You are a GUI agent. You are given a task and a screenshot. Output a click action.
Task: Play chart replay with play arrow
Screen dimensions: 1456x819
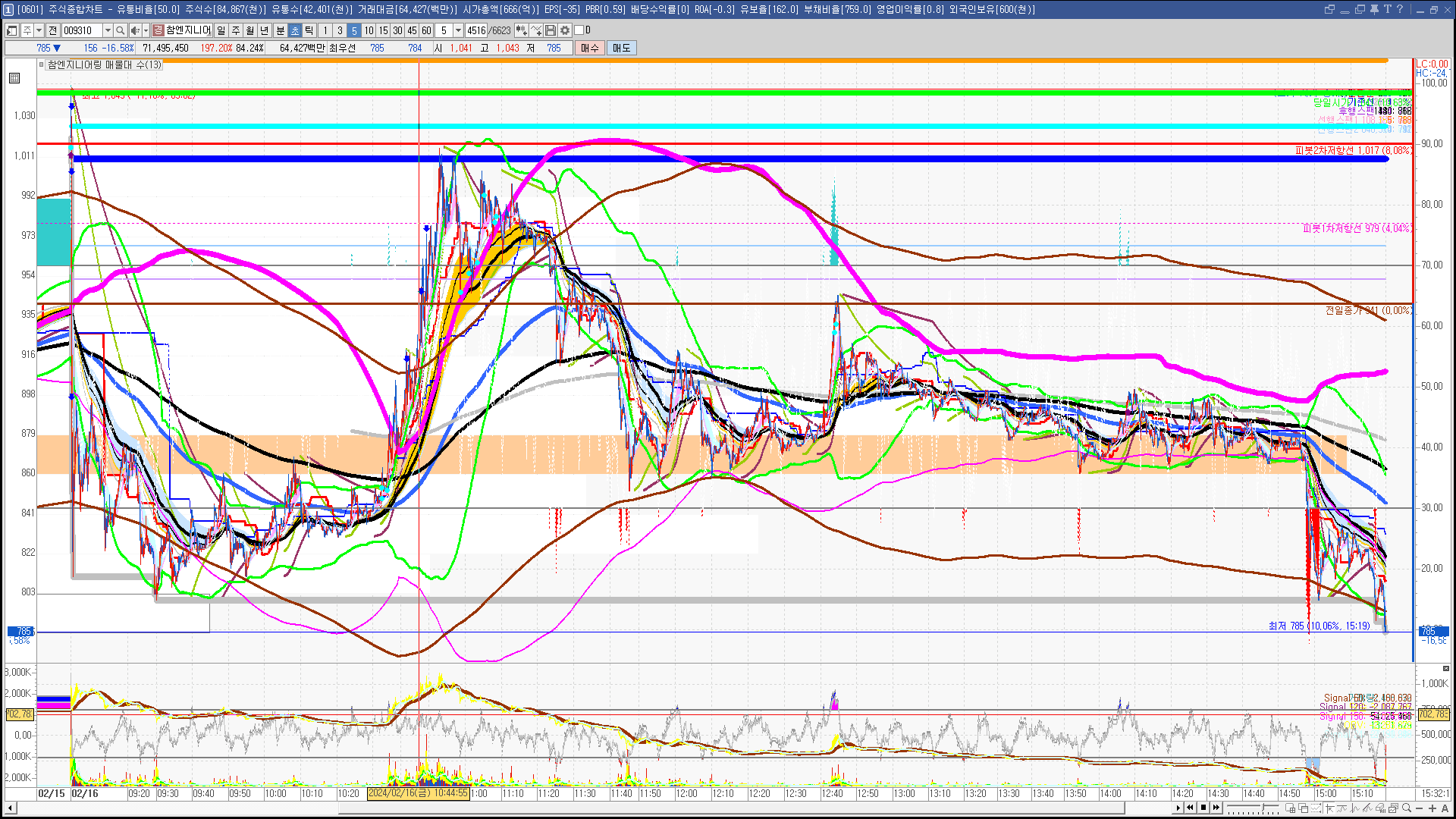click(1178, 808)
